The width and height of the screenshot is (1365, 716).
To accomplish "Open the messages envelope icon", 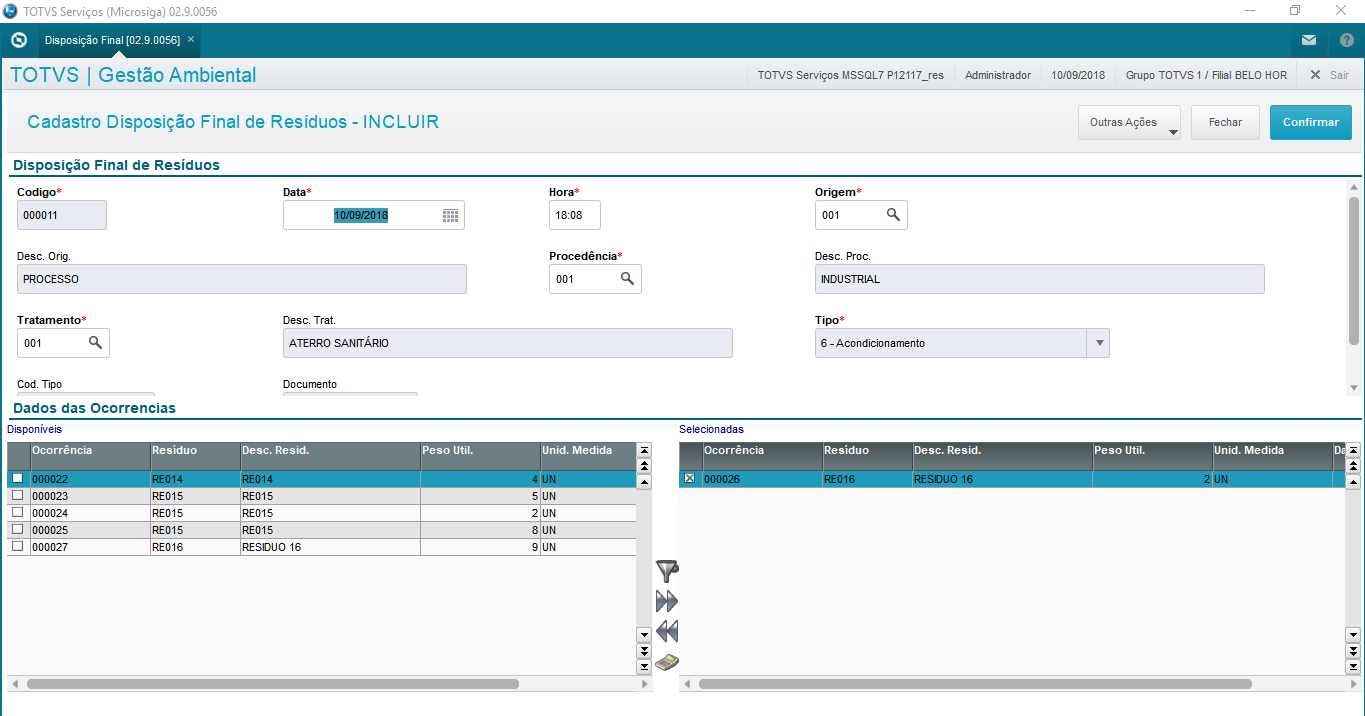I will [1309, 40].
